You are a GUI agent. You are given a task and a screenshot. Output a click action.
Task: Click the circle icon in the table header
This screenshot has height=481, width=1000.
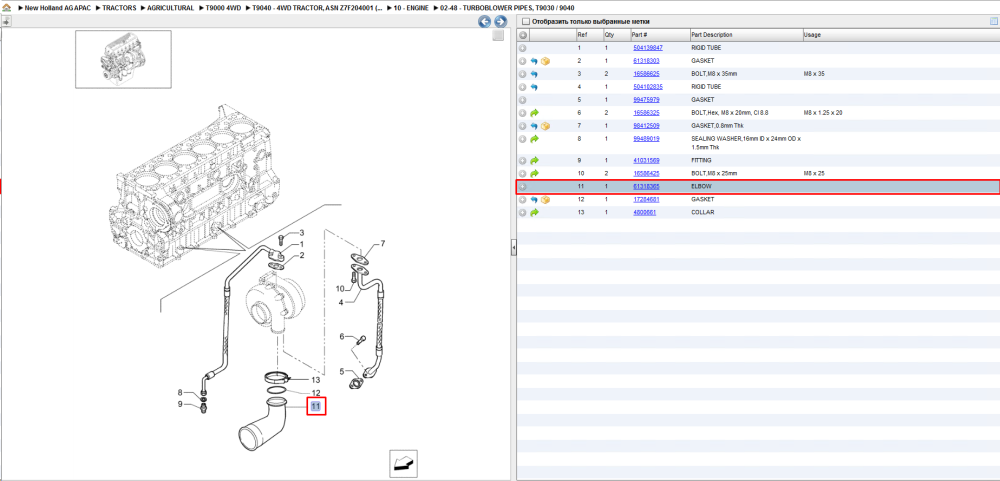click(522, 34)
